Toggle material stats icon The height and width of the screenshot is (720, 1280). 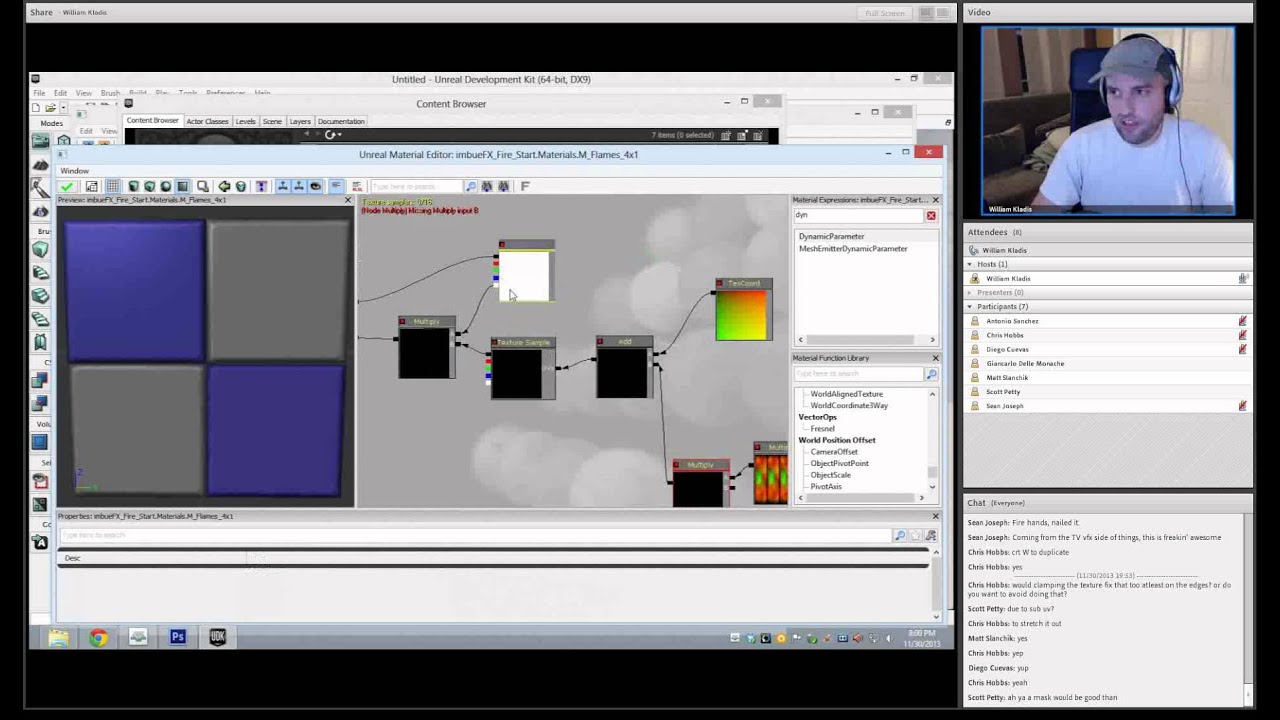coord(337,186)
